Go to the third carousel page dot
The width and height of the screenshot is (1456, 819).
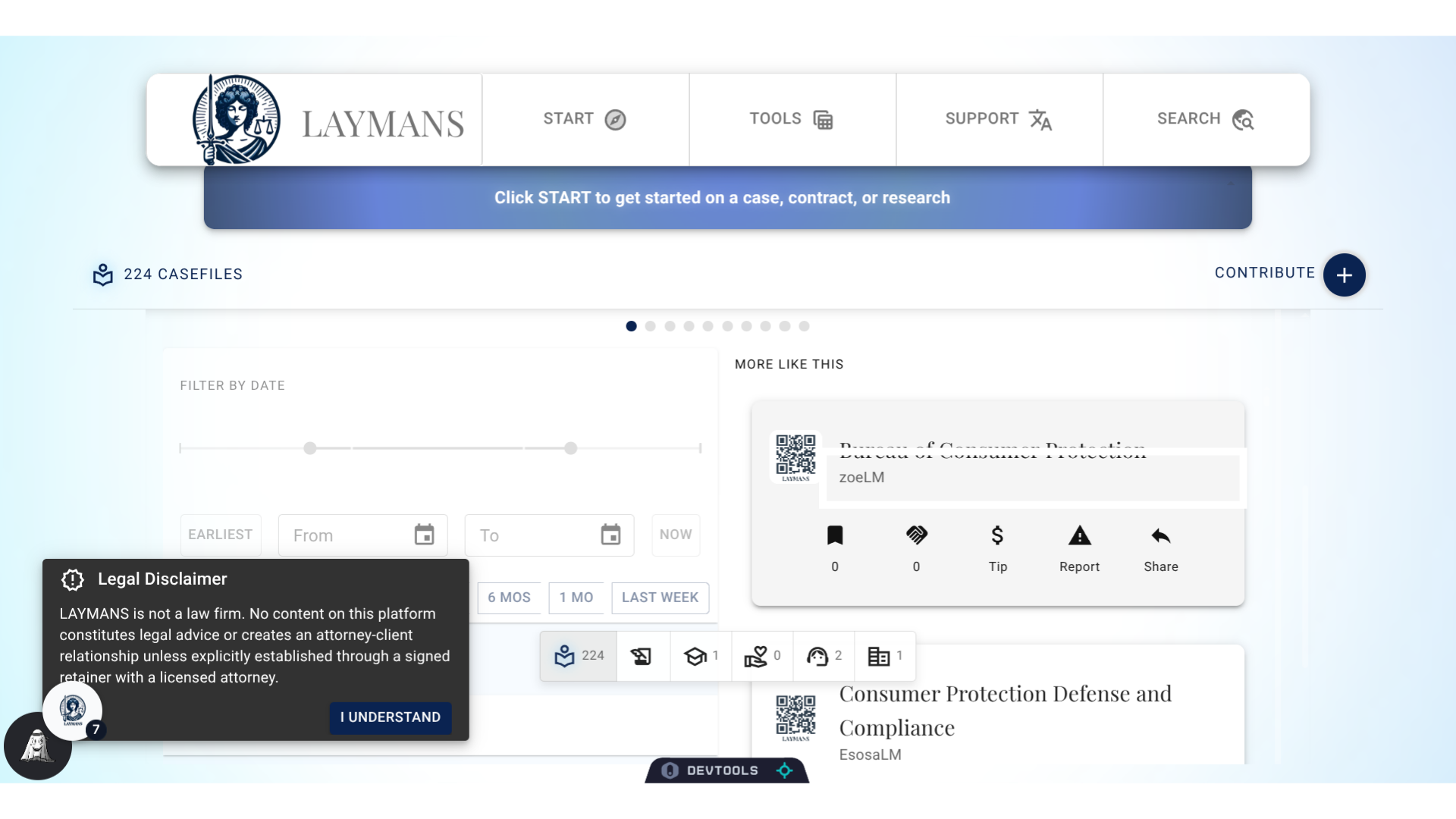(670, 326)
